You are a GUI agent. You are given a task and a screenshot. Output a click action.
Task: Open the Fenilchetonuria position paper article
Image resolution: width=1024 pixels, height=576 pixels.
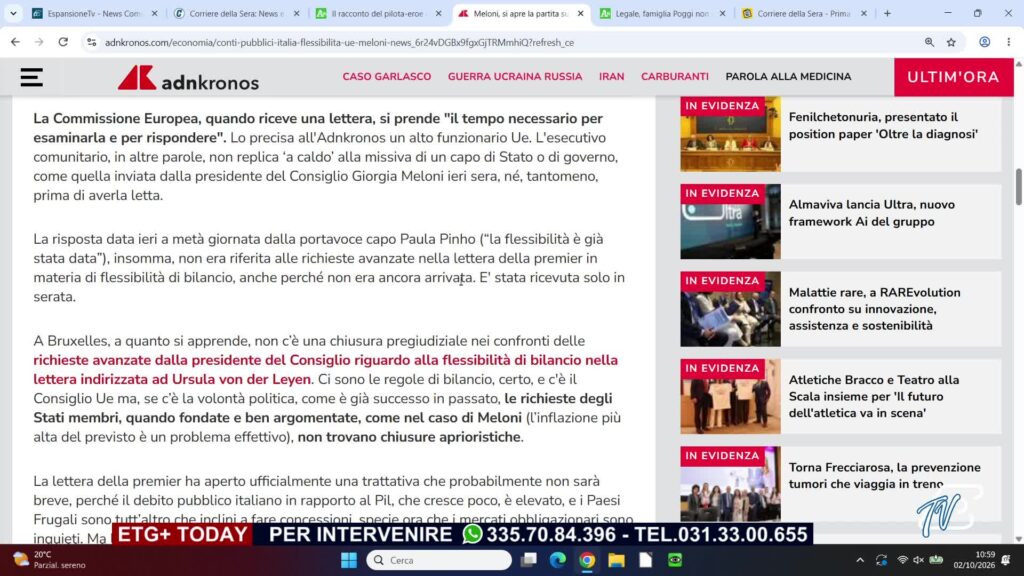coord(883,125)
